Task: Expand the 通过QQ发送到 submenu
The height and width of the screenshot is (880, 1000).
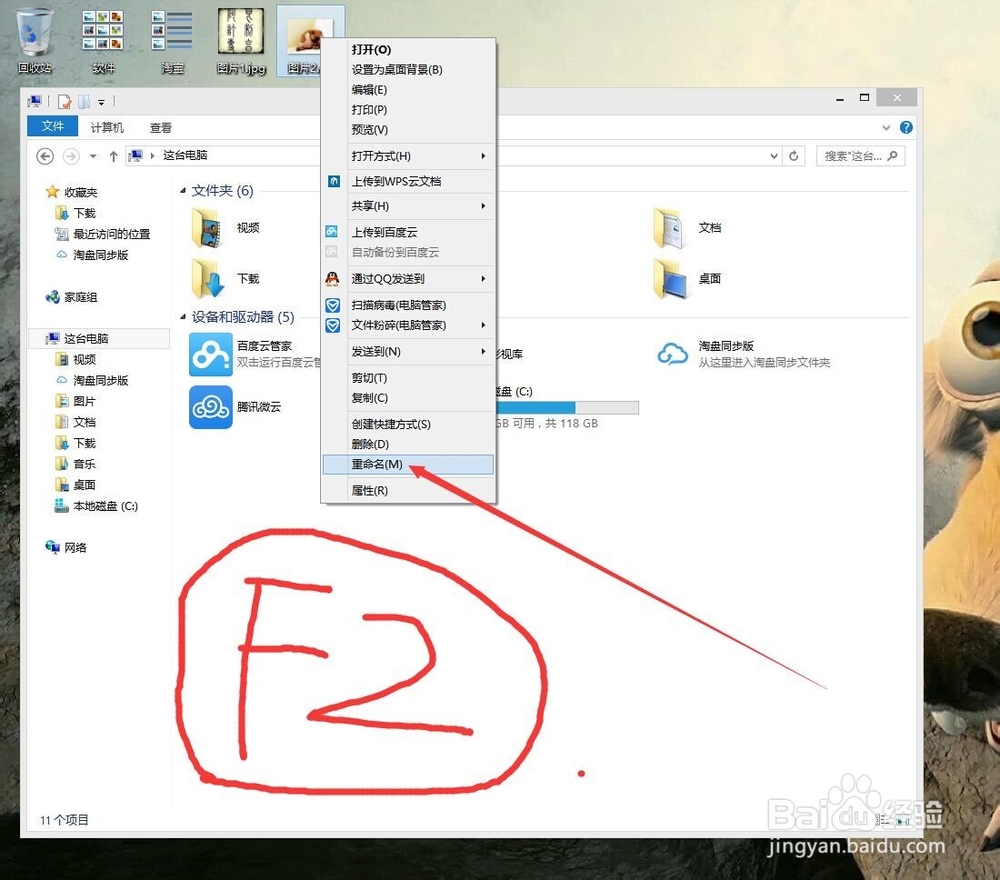Action: pyautogui.click(x=408, y=279)
